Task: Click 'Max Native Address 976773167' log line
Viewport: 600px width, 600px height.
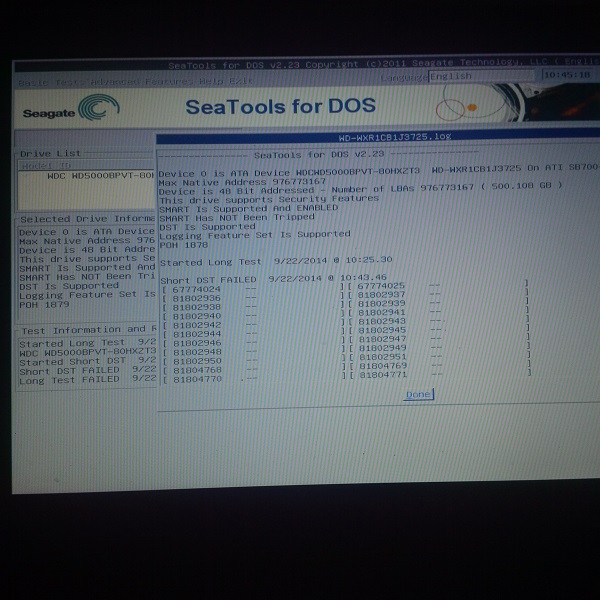Action: pyautogui.click(x=242, y=182)
